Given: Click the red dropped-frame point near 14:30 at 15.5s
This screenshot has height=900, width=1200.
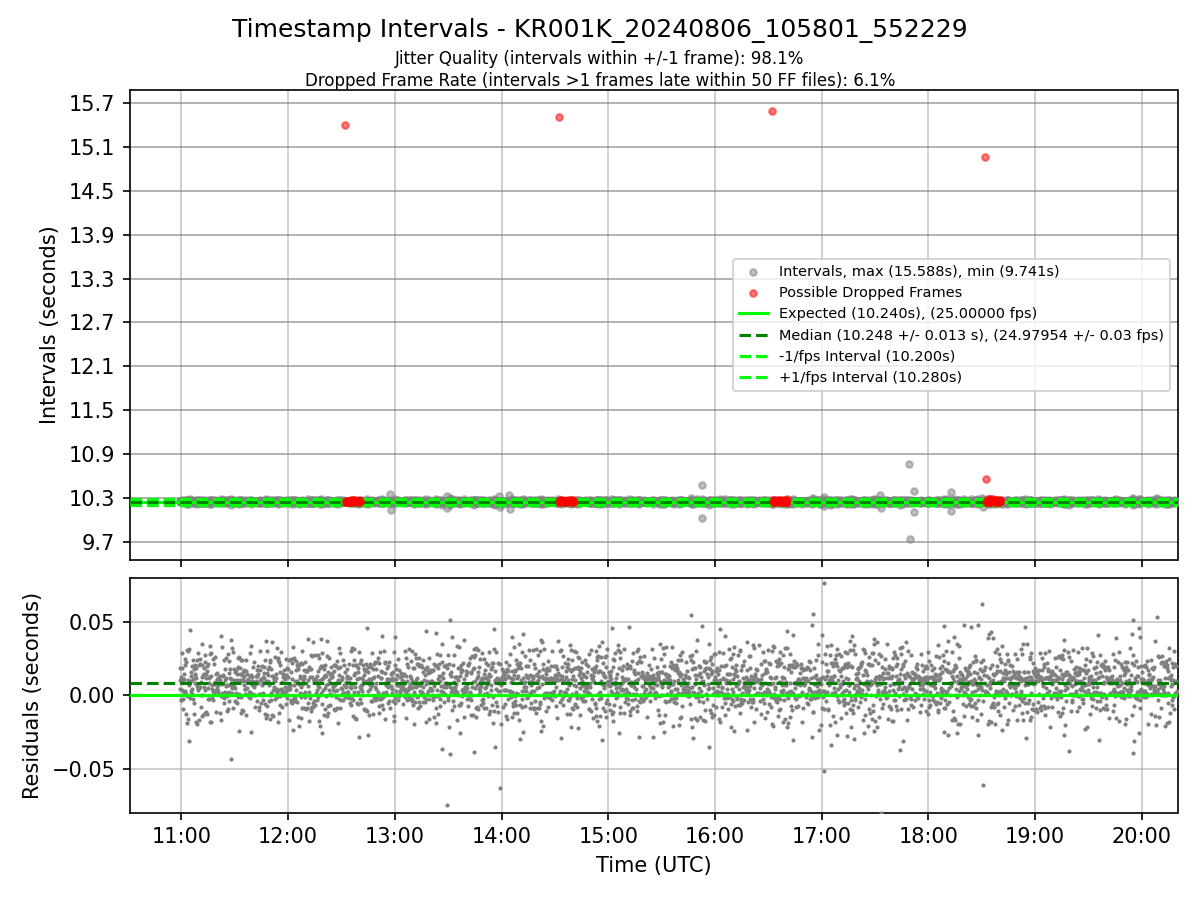Looking at the screenshot, I should (559, 117).
